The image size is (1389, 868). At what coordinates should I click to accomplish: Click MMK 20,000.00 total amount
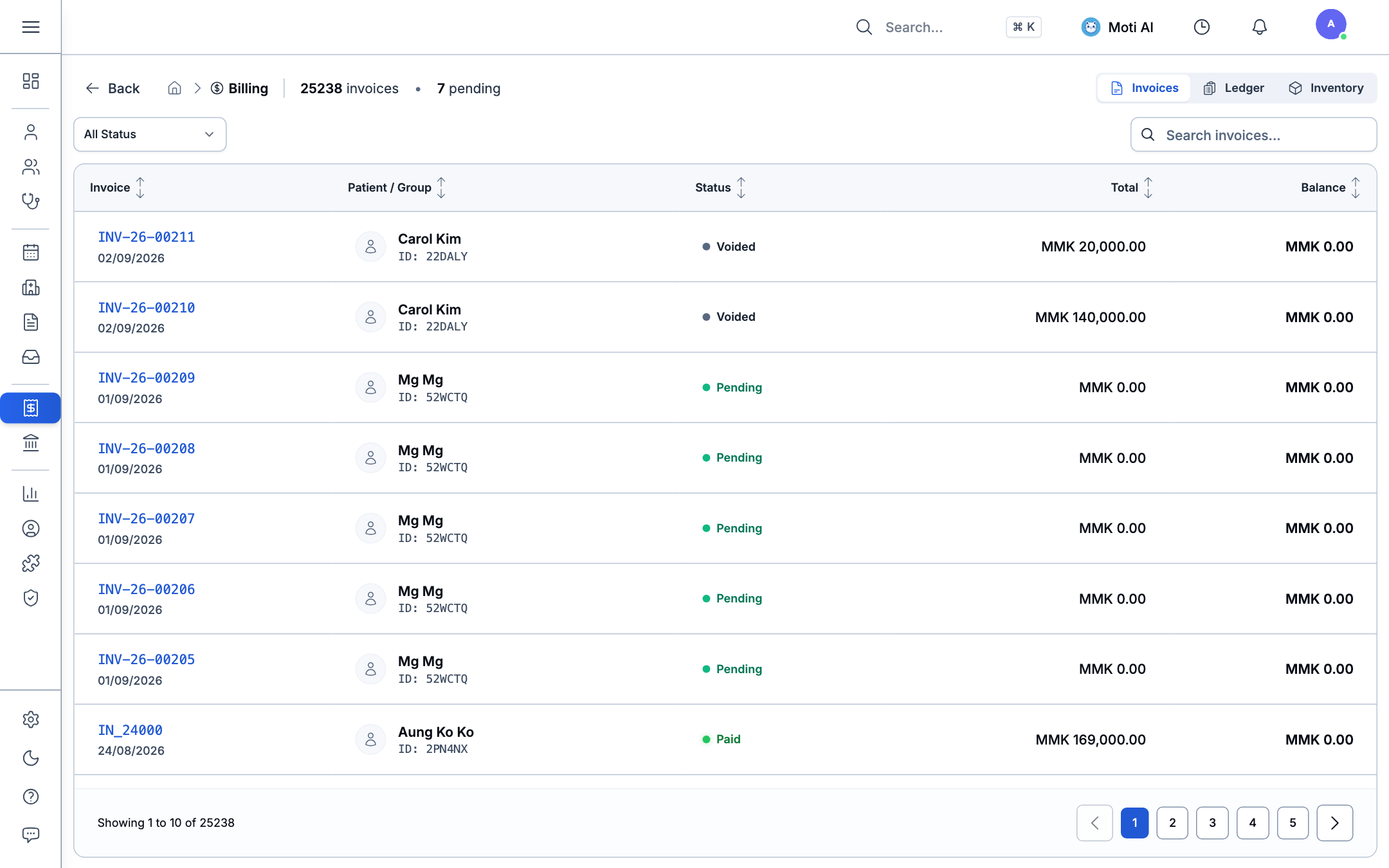coord(1093,246)
